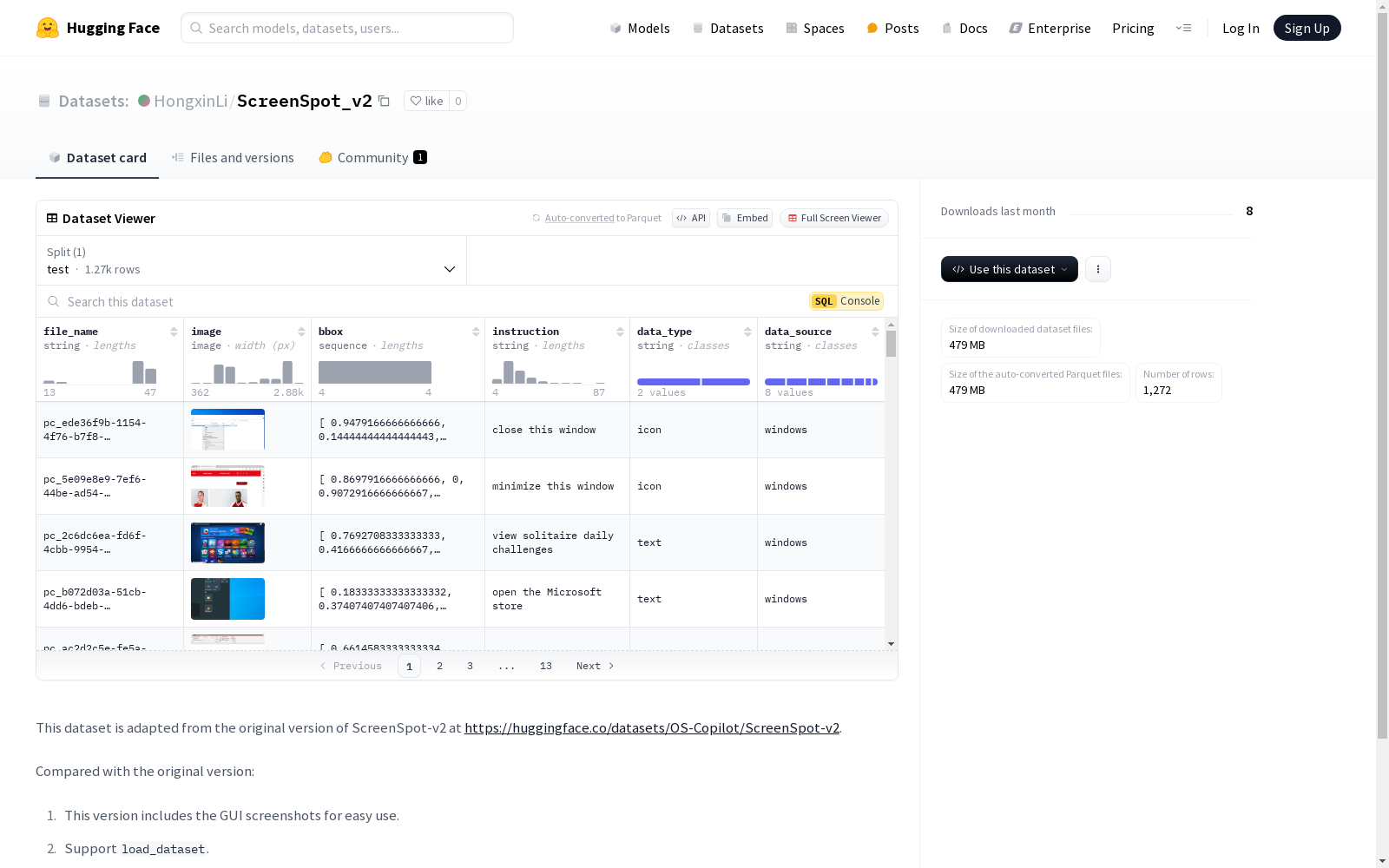Open the three-dot dataset options menu
The height and width of the screenshot is (868, 1389).
(1098, 269)
